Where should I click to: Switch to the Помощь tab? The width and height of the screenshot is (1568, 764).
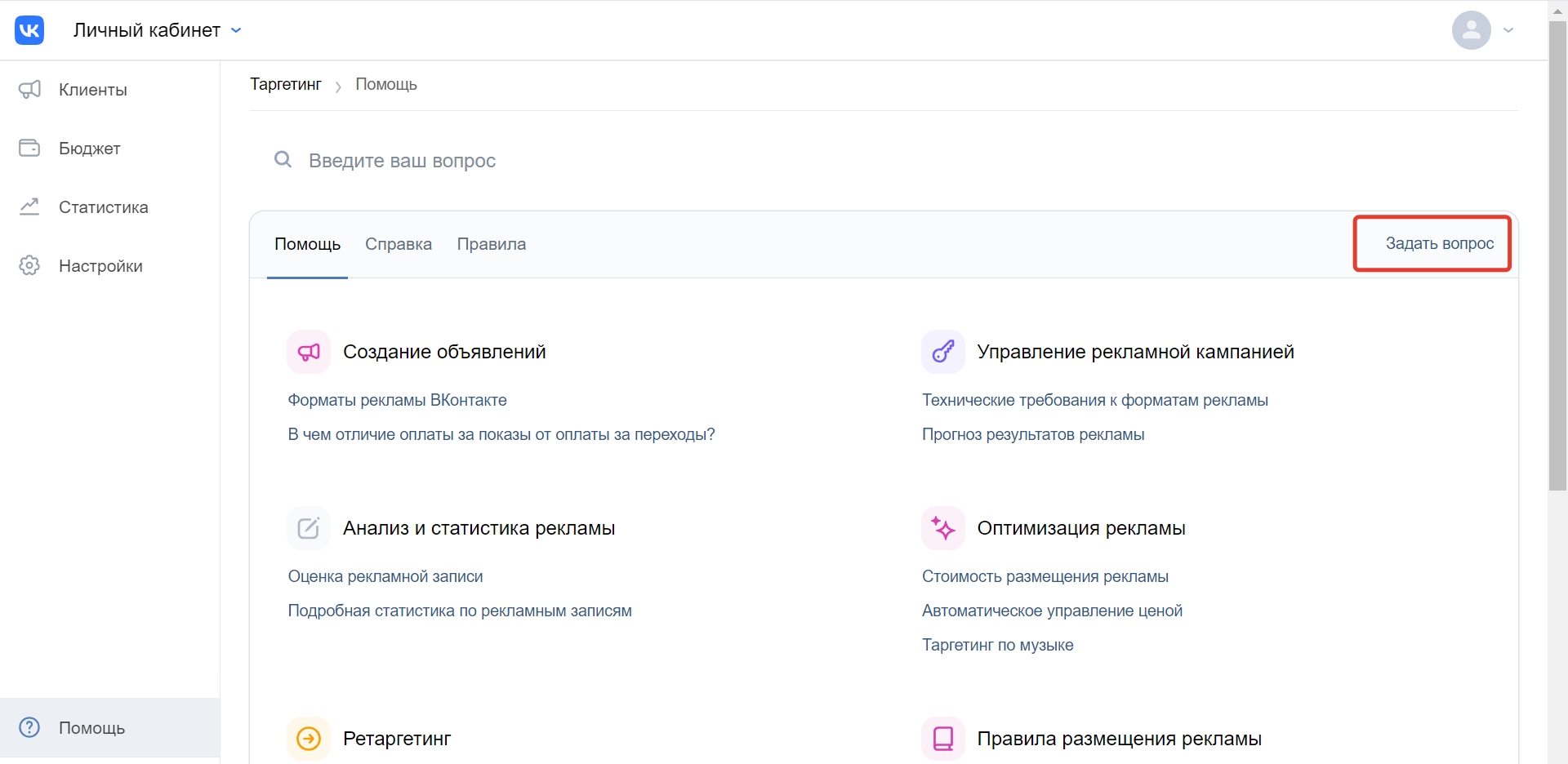pyautogui.click(x=307, y=244)
